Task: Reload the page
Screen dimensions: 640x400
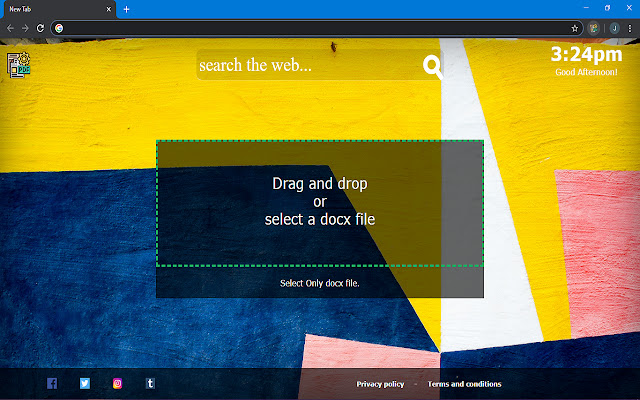Action: point(40,28)
